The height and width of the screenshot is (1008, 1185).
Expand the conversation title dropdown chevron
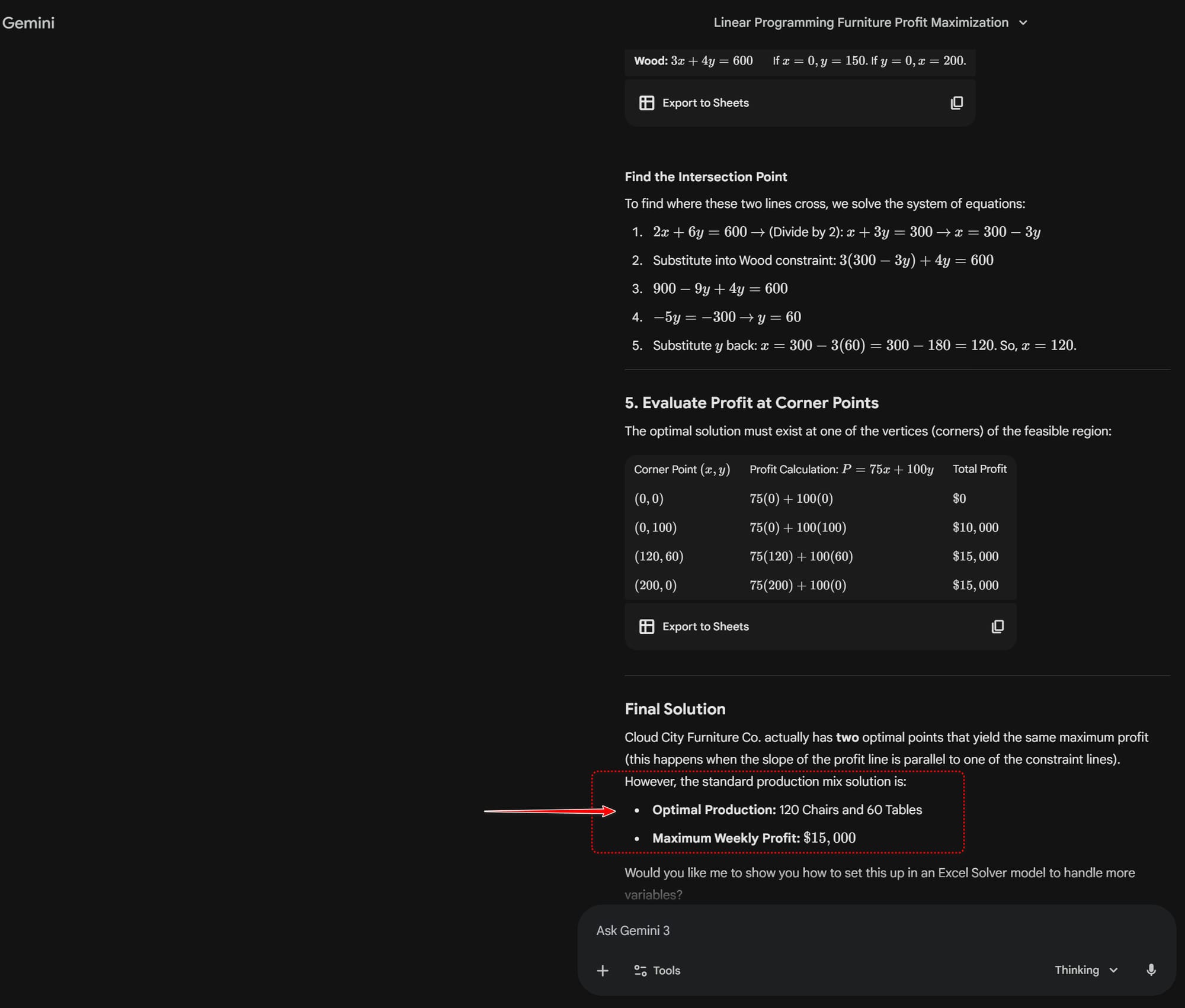[x=1023, y=23]
